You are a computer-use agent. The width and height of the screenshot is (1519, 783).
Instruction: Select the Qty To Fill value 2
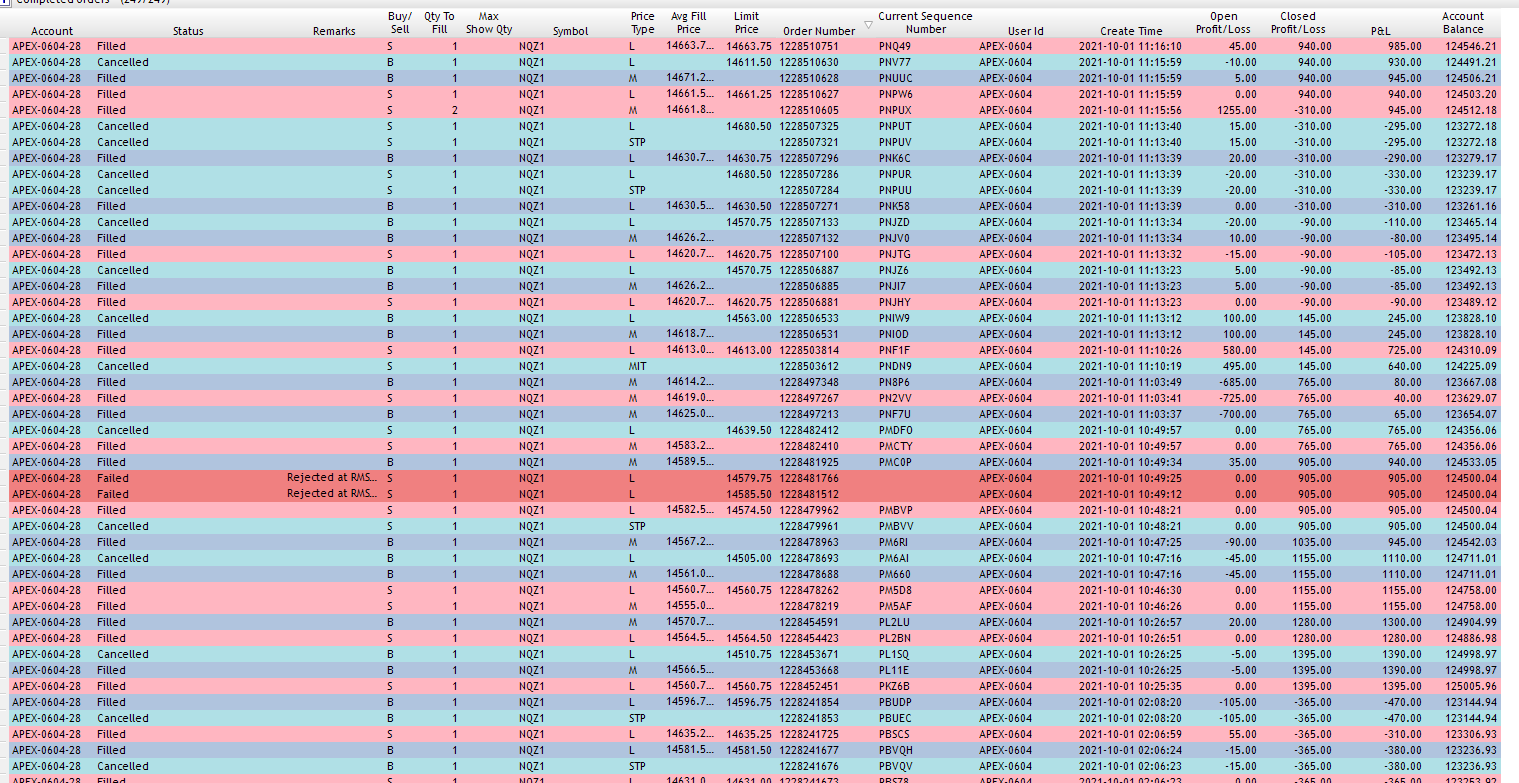tap(454, 110)
